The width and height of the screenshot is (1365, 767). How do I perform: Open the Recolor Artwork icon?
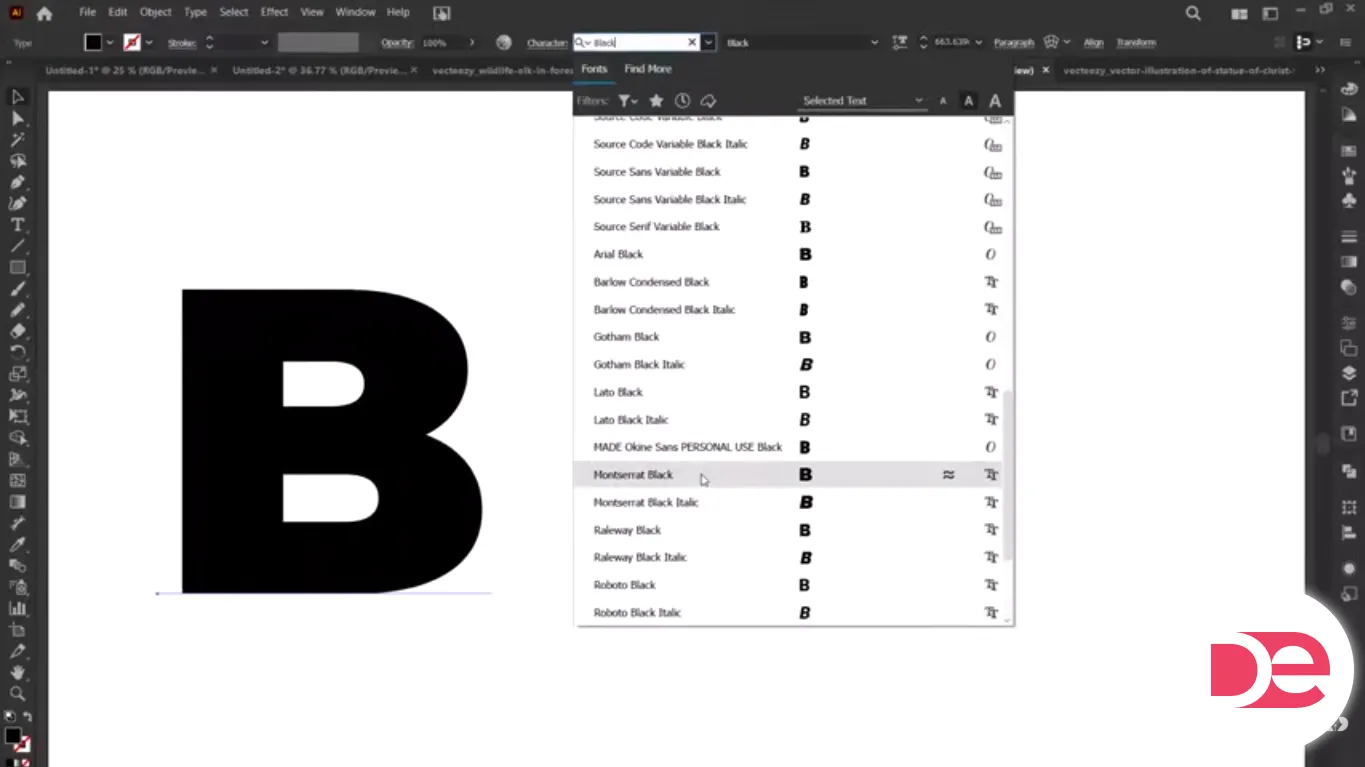point(504,42)
